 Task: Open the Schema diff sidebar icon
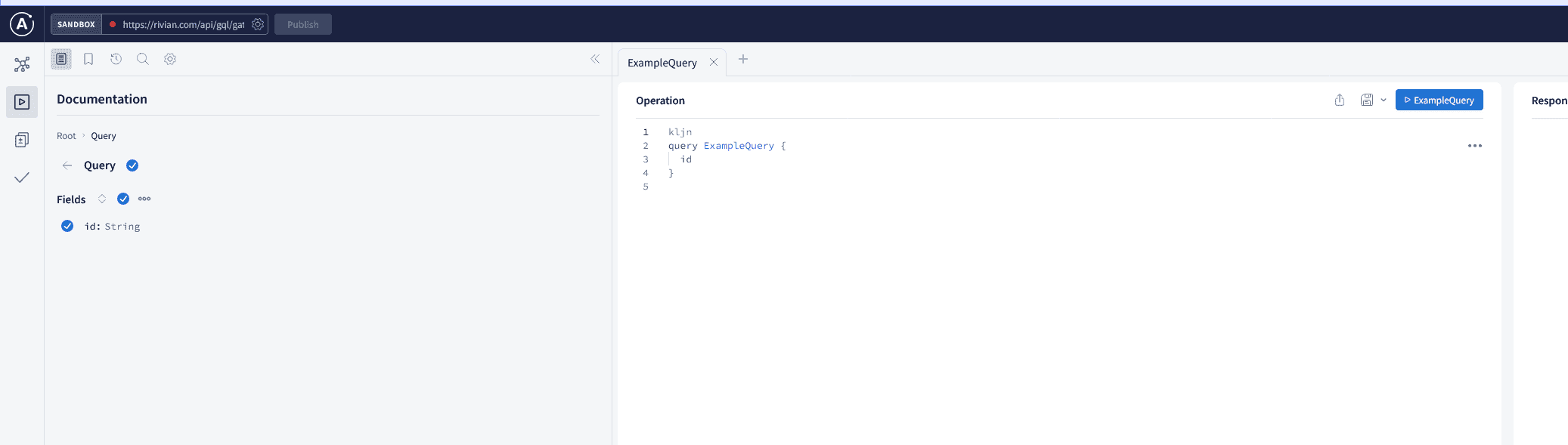(22, 140)
